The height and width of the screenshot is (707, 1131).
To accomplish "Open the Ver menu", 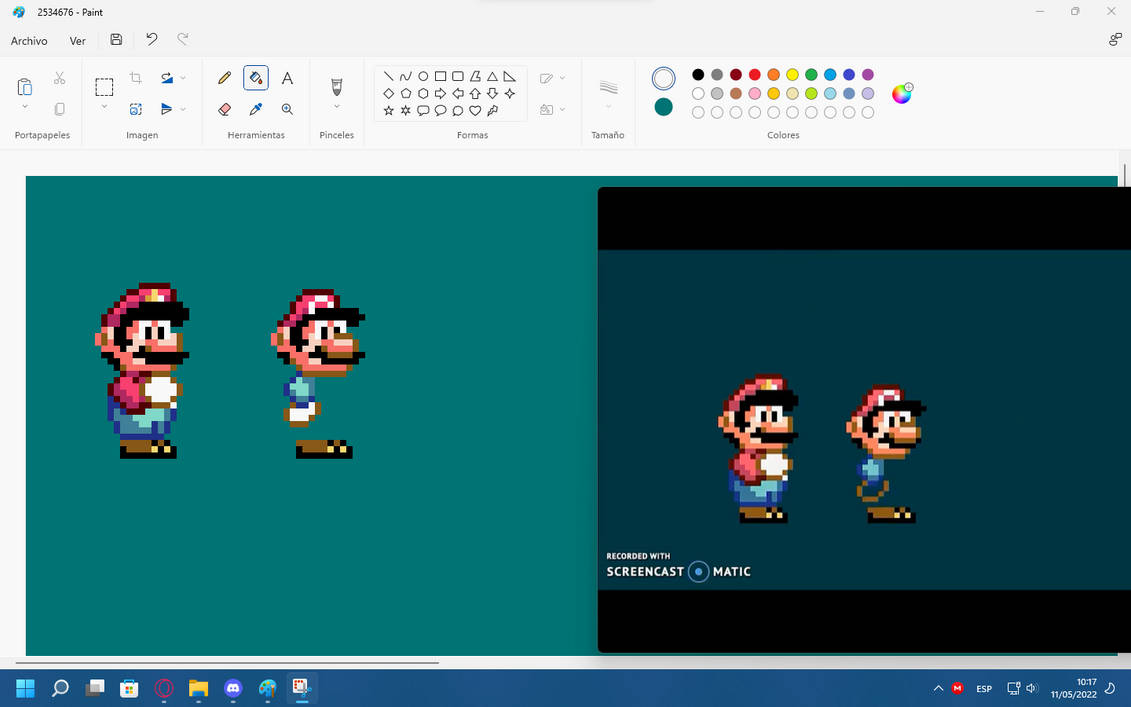I will pyautogui.click(x=77, y=41).
